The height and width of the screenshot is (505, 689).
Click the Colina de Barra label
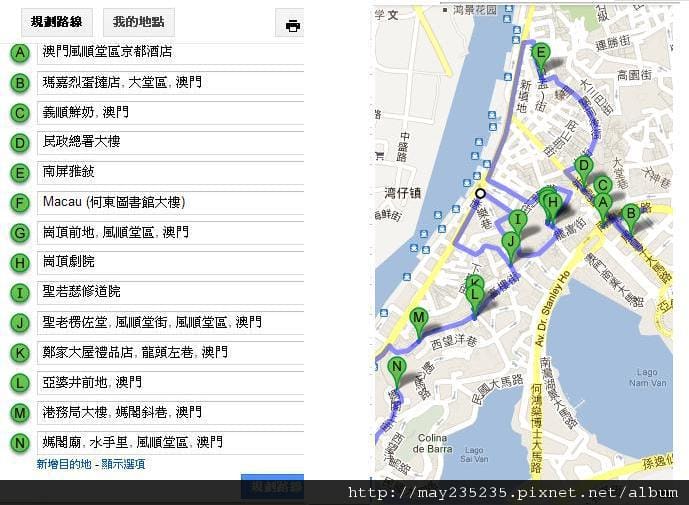tap(433, 443)
